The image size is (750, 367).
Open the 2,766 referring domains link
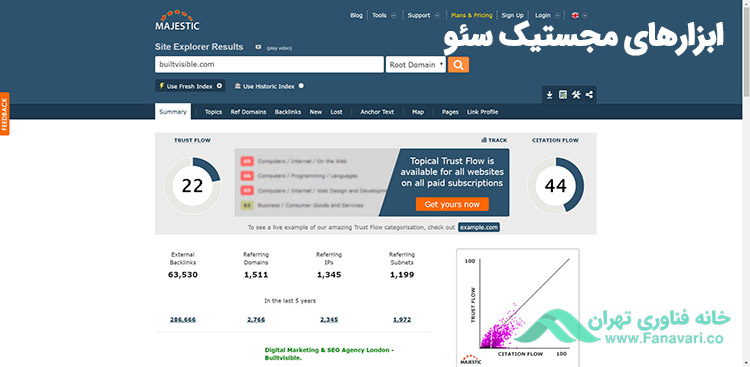pos(256,320)
